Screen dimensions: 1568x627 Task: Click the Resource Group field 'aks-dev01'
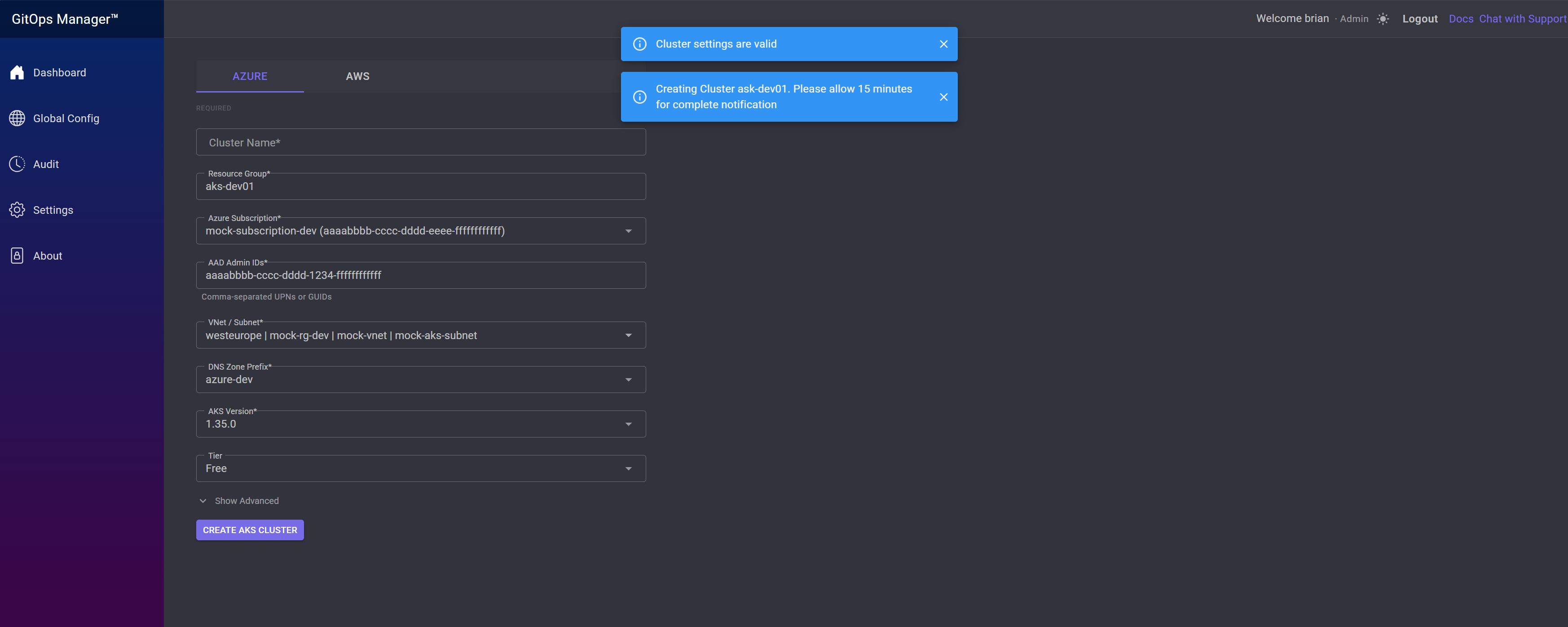coord(421,186)
